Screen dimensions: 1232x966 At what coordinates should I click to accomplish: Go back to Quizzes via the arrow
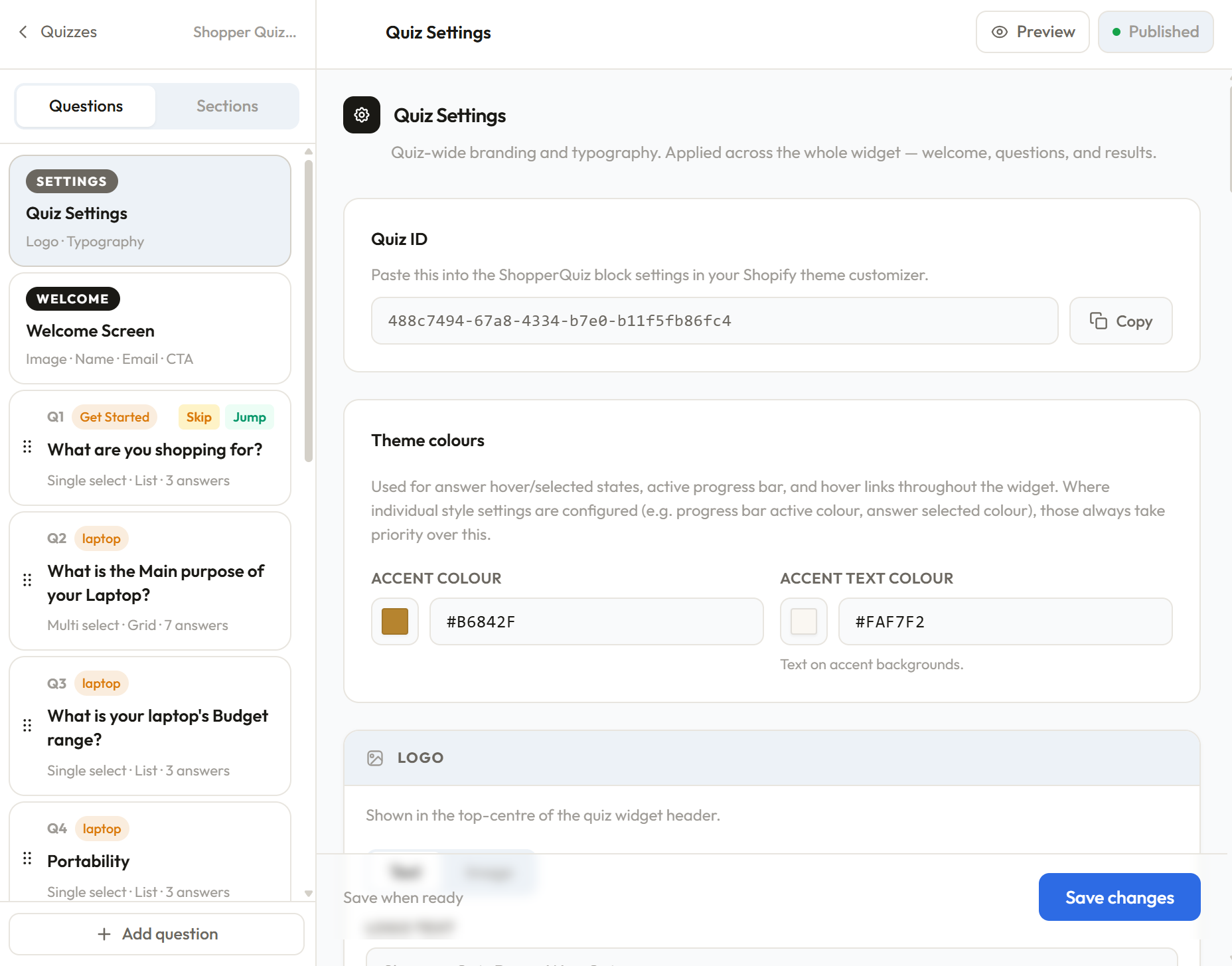23,32
